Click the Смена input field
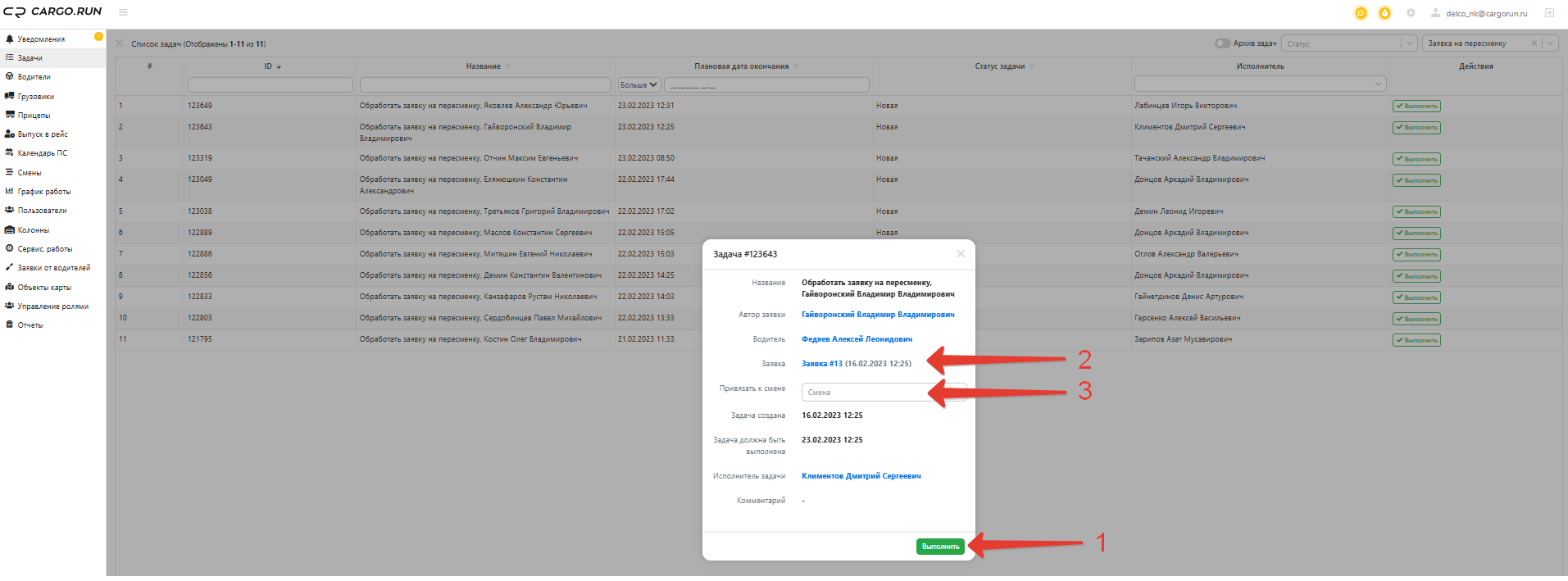Viewport: 1568px width, 581px height. coord(884,393)
